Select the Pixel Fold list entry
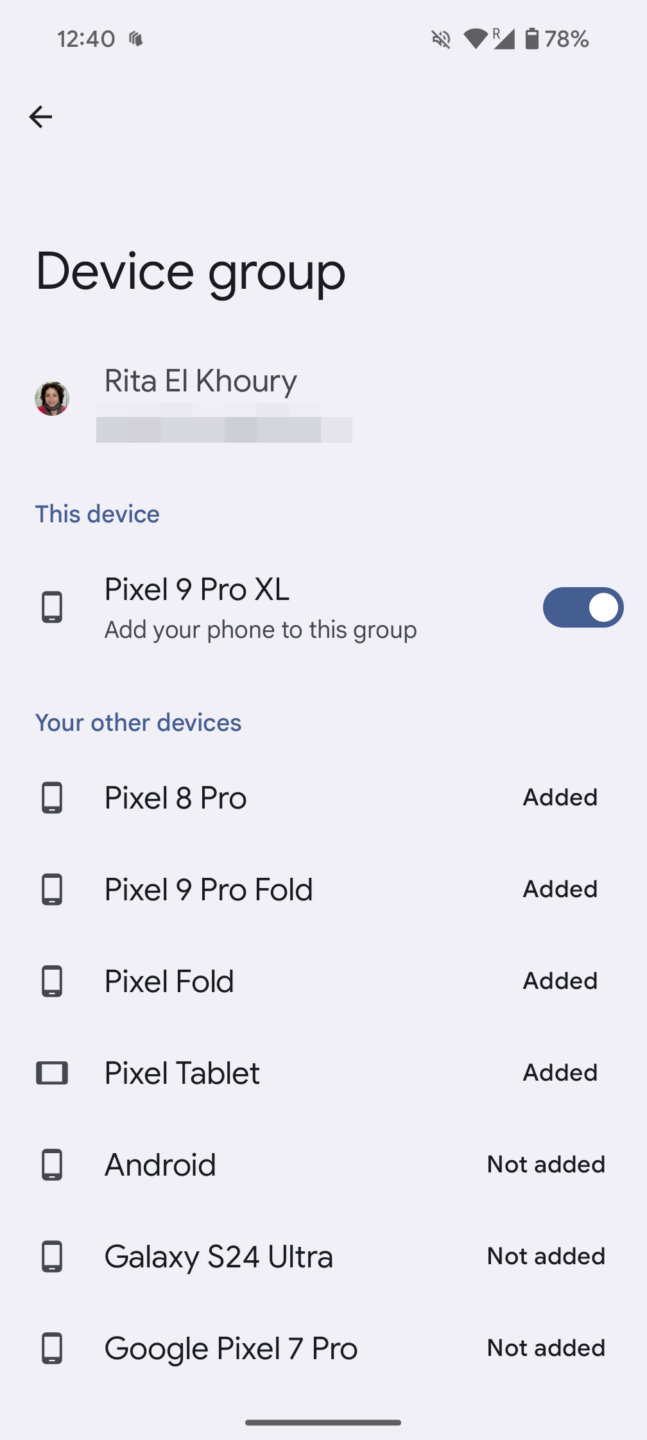Screen dimensions: 647x1440 pyautogui.click(x=168, y=981)
